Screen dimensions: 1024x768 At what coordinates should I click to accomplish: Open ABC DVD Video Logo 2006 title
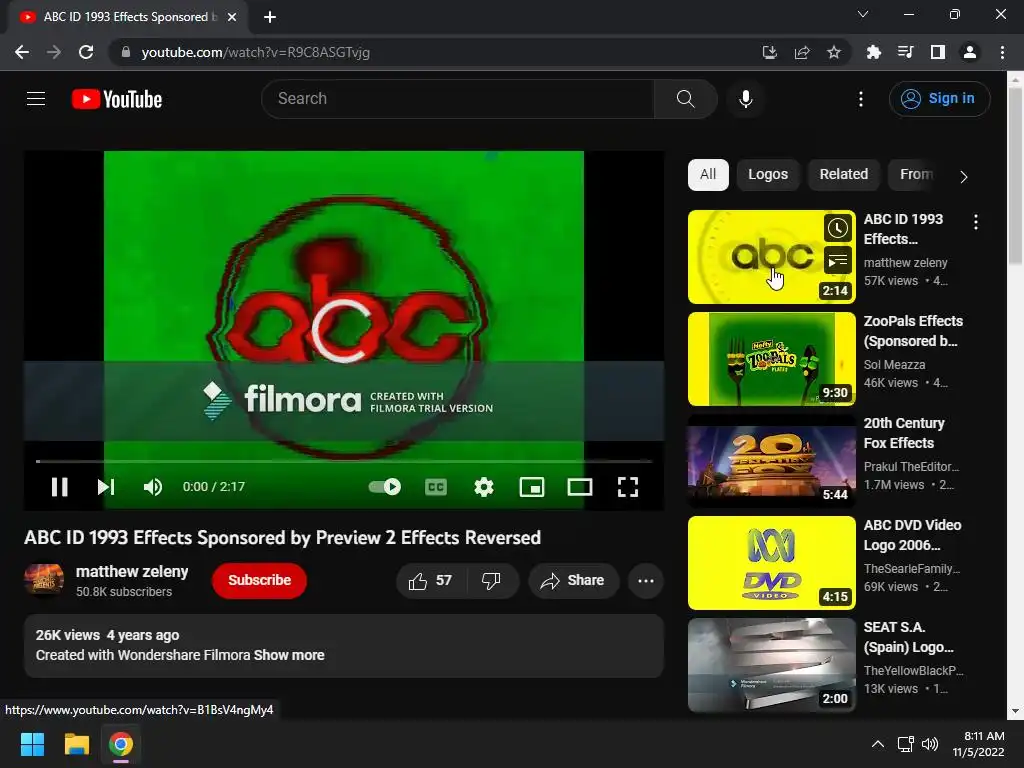click(x=912, y=535)
